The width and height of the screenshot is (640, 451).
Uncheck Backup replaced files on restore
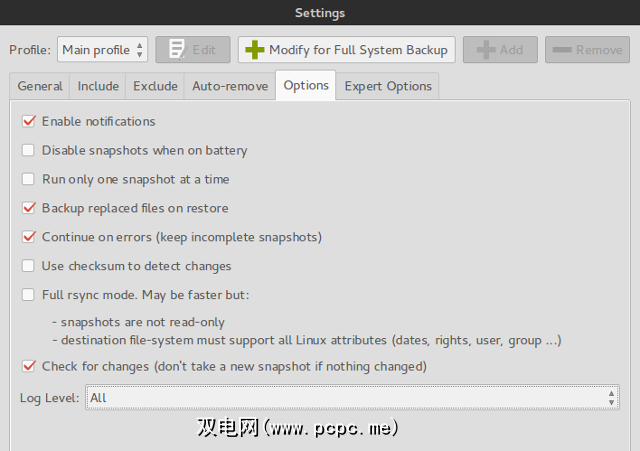(28, 208)
